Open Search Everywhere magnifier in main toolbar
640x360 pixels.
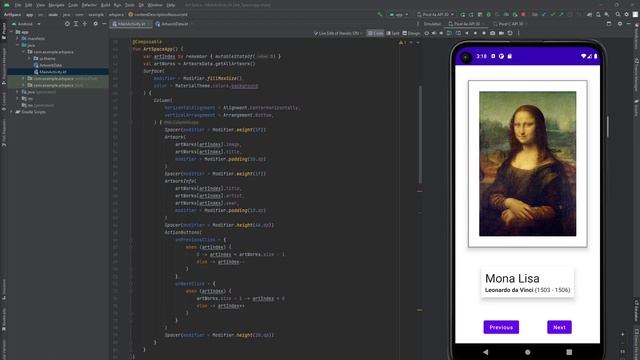pyautogui.click(x=618, y=14)
